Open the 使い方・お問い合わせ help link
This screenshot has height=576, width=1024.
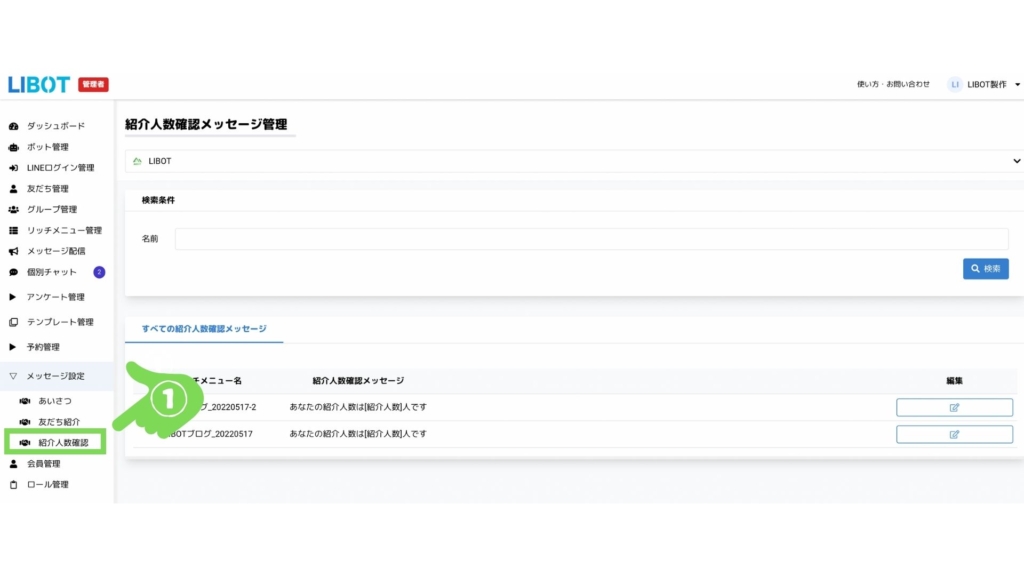pyautogui.click(x=893, y=85)
